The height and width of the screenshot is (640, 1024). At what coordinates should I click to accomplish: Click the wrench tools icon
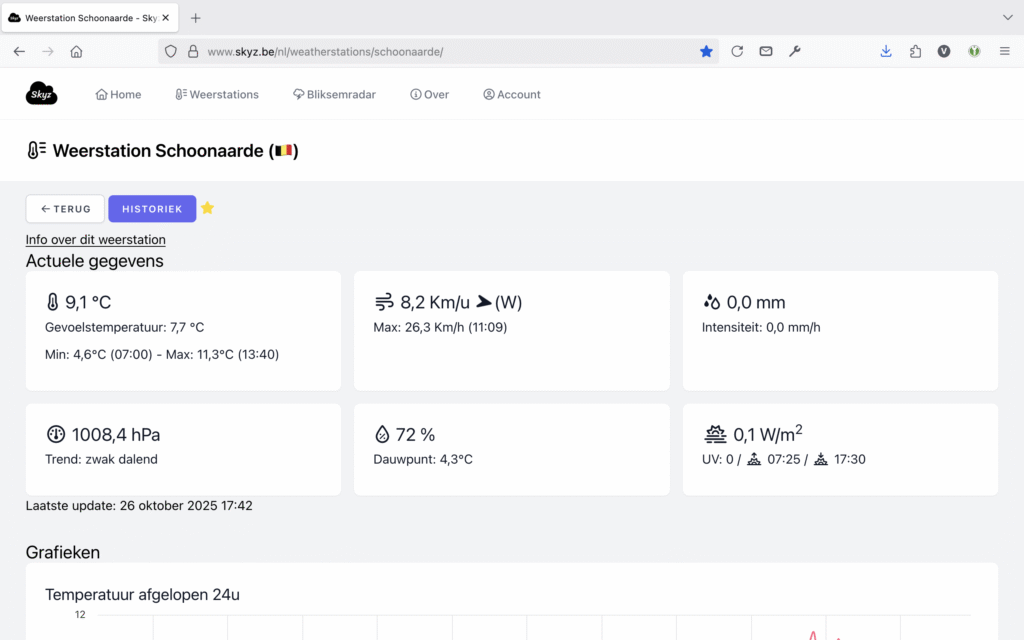click(x=795, y=51)
